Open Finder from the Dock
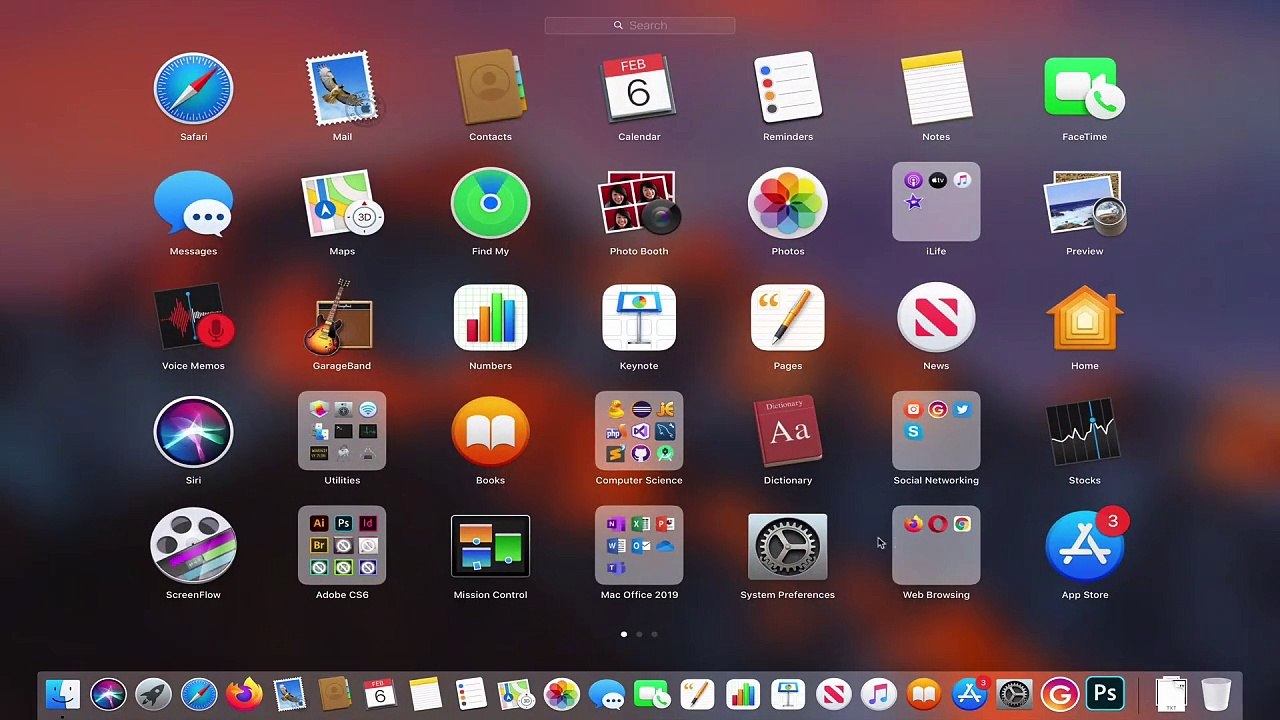Viewport: 1280px width, 720px height. point(63,694)
